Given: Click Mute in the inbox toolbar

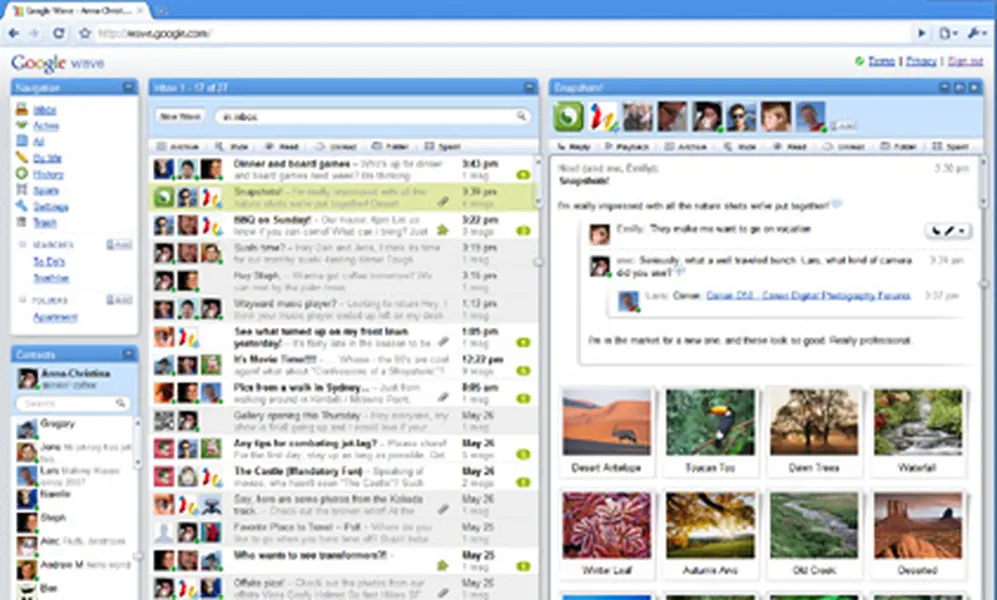Looking at the screenshot, I should coord(232,146).
